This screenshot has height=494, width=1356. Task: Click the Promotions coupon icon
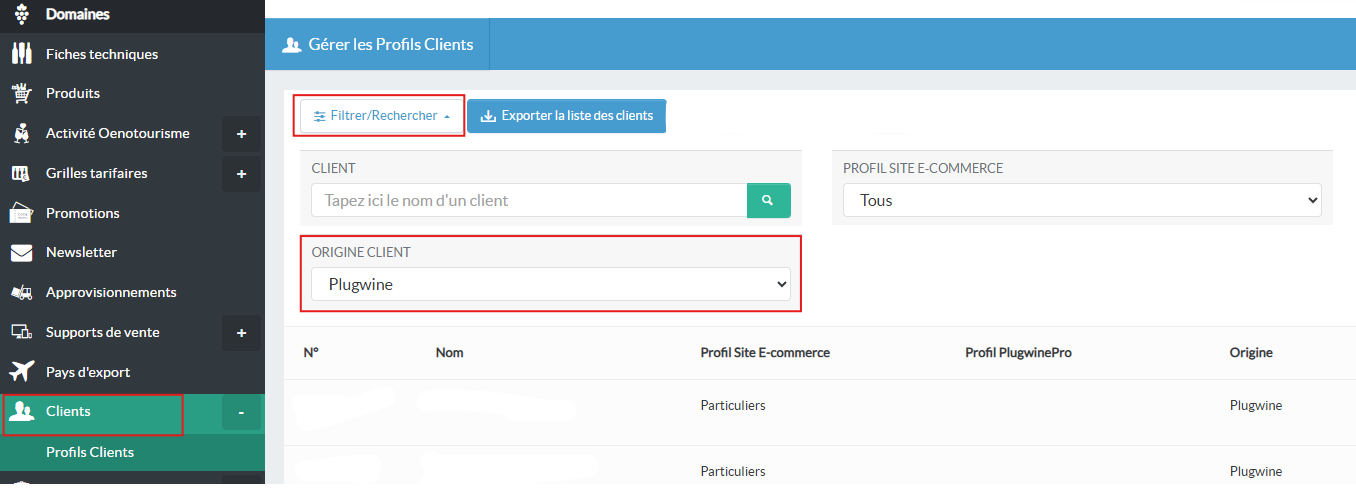tap(21, 213)
